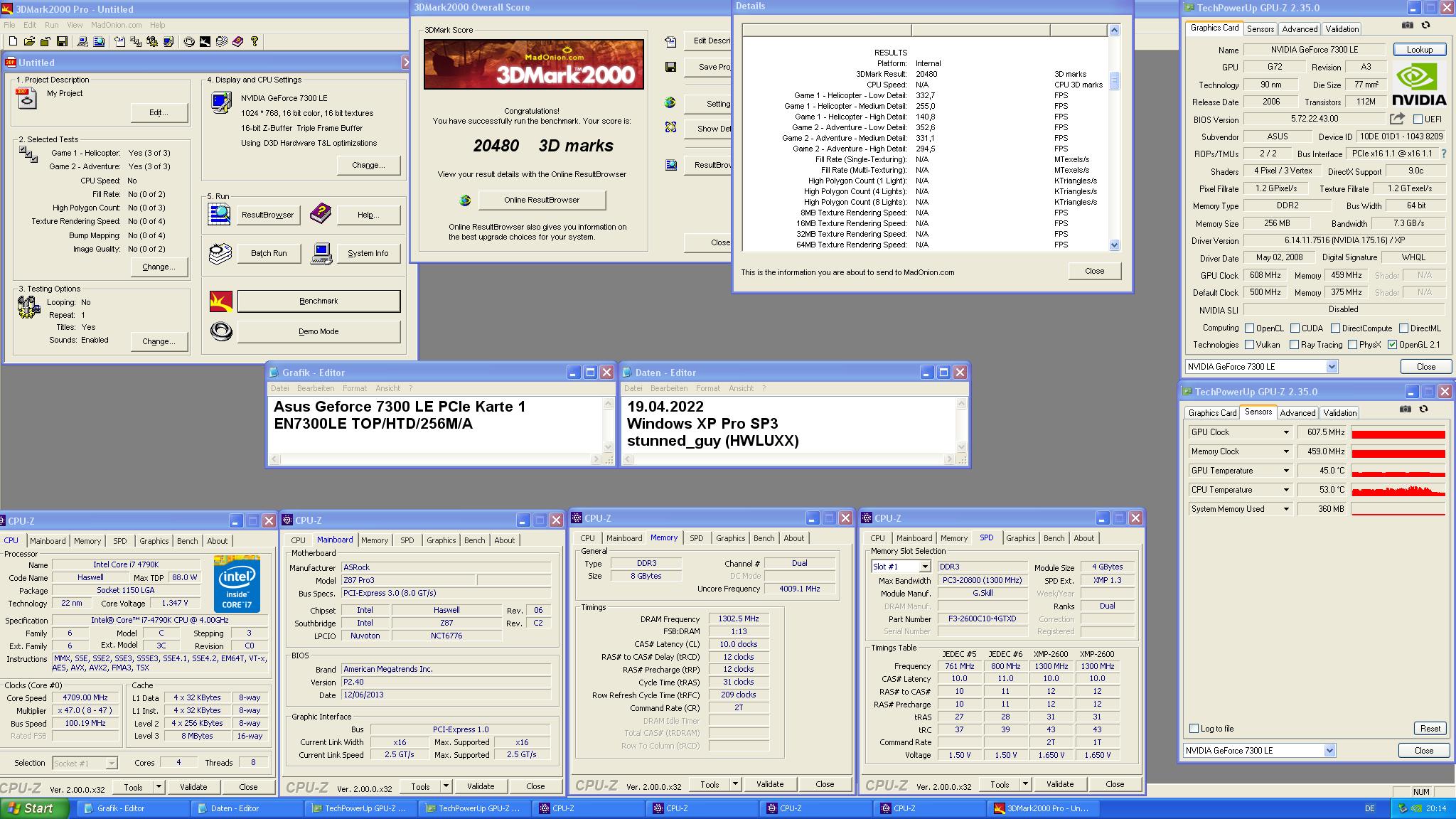Screen dimensions: 1456x819
Task: Click the System Info button
Action: coord(368,253)
